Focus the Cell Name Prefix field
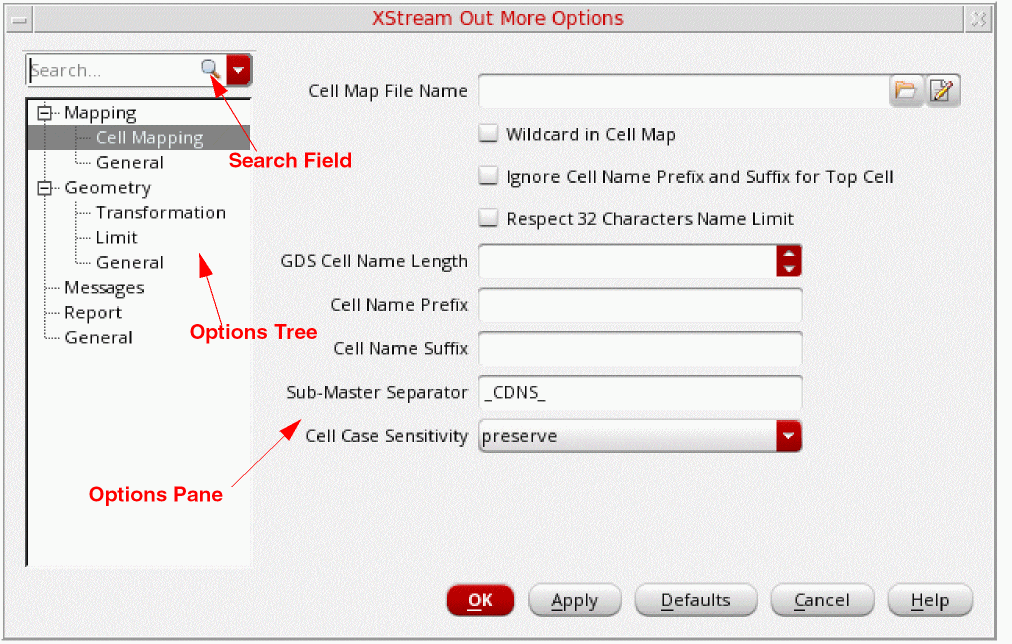This screenshot has height=644, width=1012. (640, 305)
